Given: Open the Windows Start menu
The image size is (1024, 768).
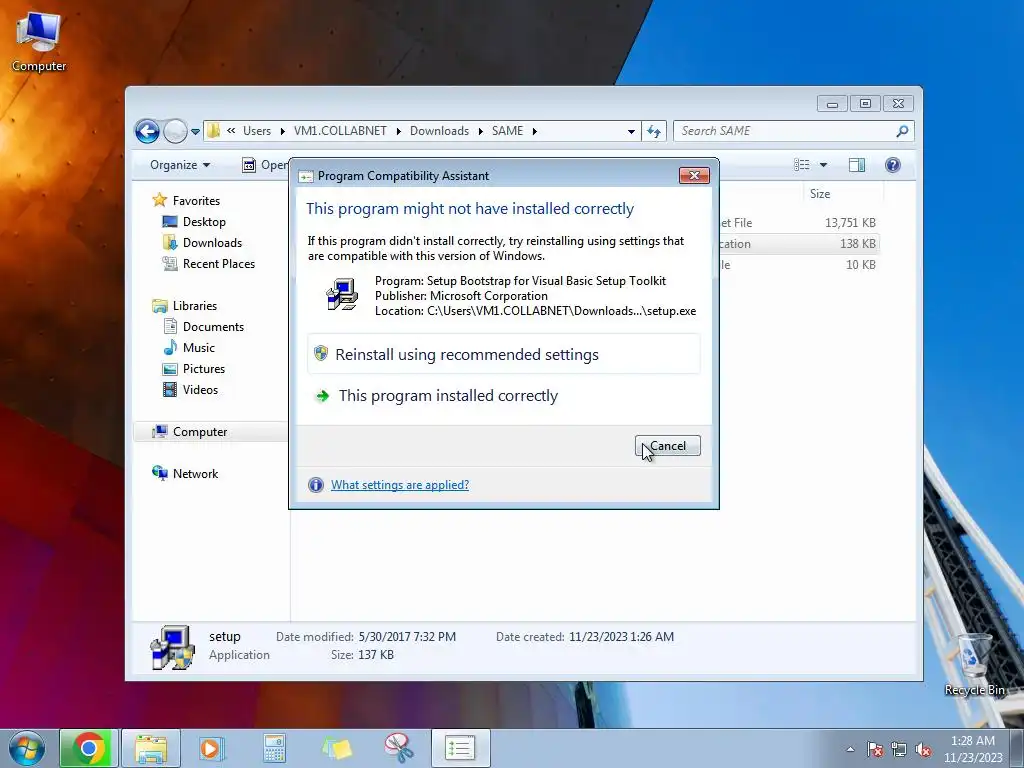Looking at the screenshot, I should pyautogui.click(x=27, y=748).
